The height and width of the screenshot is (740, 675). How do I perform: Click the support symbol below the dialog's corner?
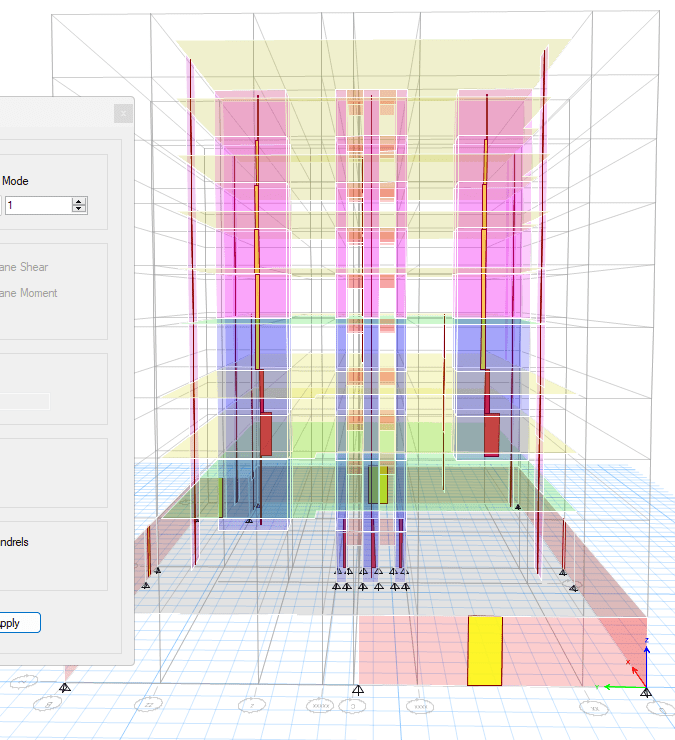pos(65,688)
